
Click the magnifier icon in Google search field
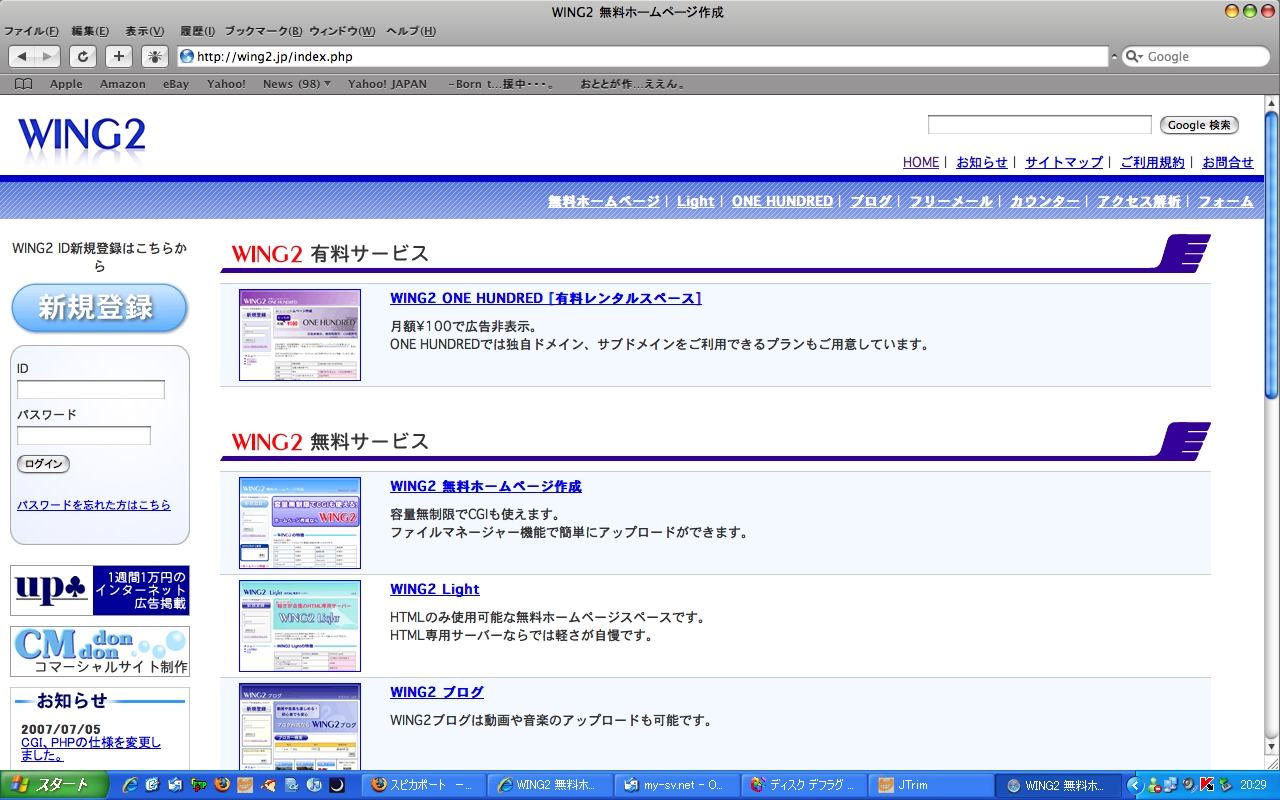point(1134,57)
